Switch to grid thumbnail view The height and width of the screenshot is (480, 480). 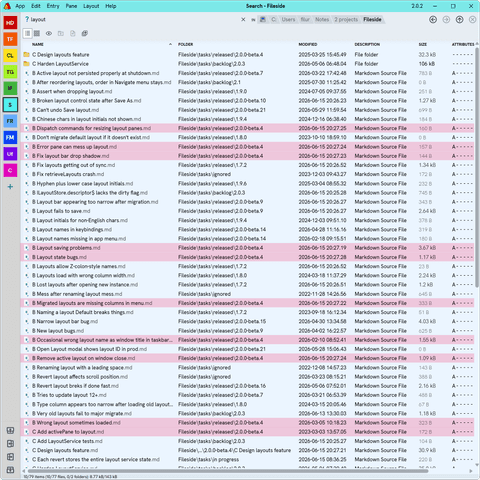pyautogui.click(x=37, y=33)
